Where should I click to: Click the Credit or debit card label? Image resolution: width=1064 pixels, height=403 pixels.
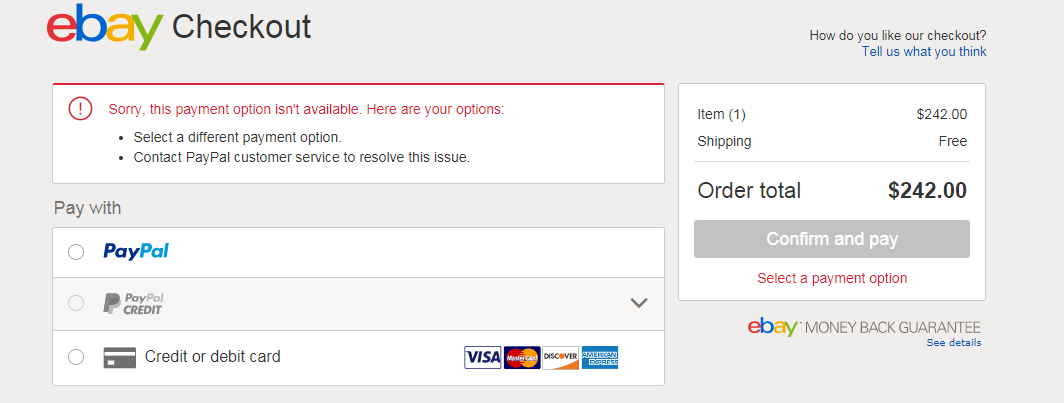pyautogui.click(x=213, y=356)
